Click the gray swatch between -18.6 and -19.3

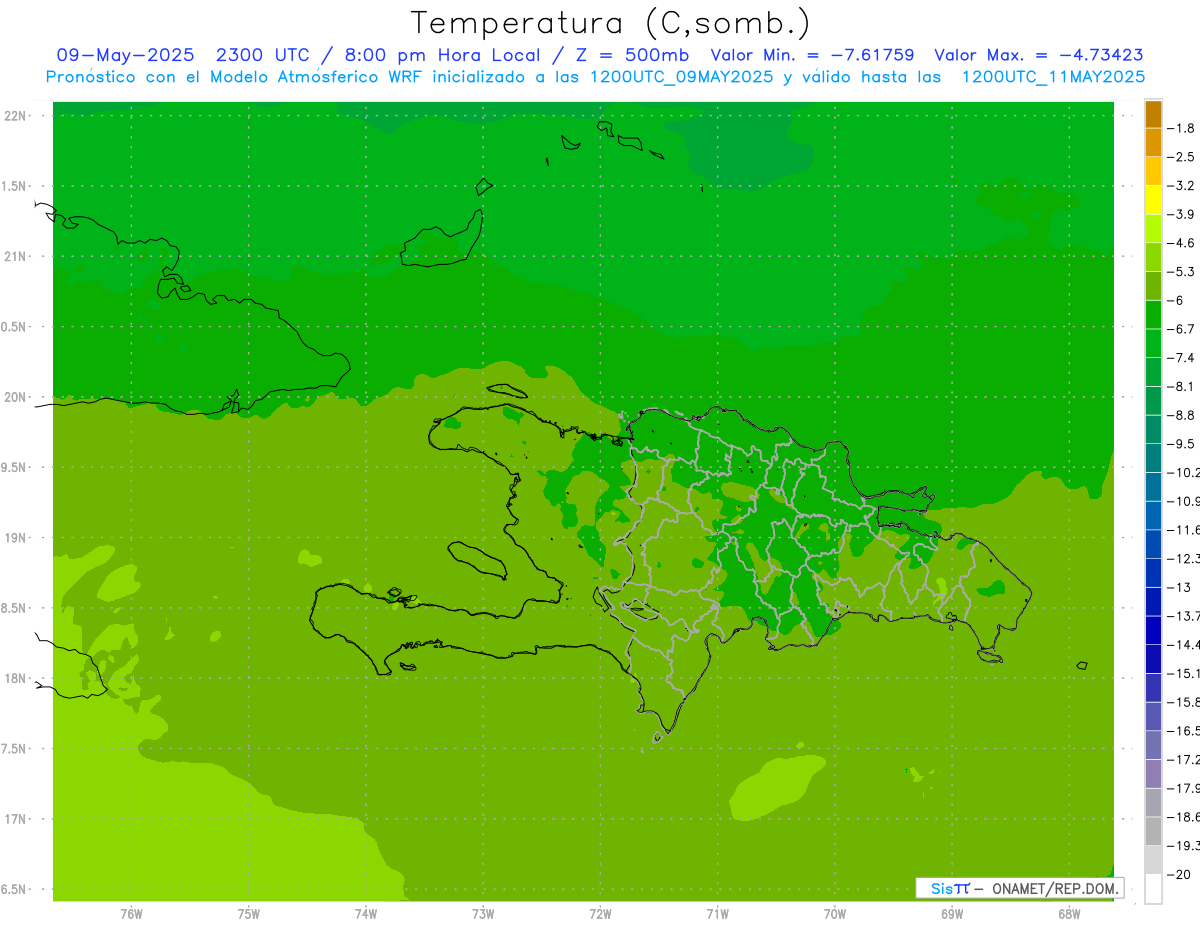click(x=1153, y=831)
